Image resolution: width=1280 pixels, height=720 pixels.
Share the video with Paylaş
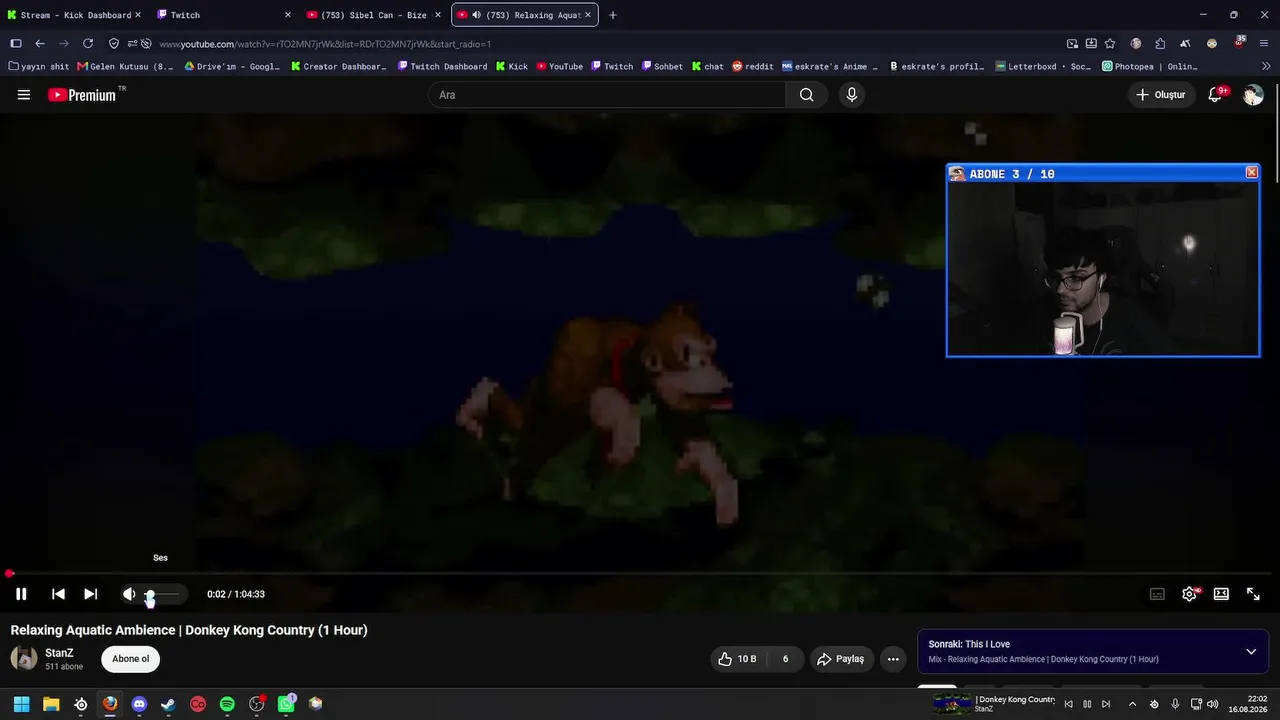[x=841, y=659]
